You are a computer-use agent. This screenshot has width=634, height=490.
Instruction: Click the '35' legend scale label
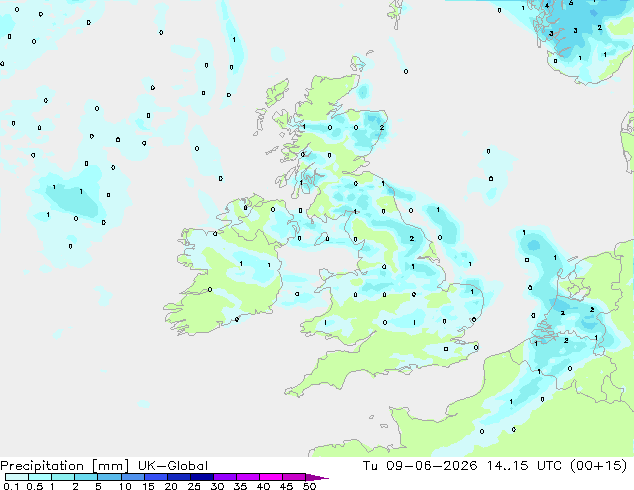click(240, 486)
